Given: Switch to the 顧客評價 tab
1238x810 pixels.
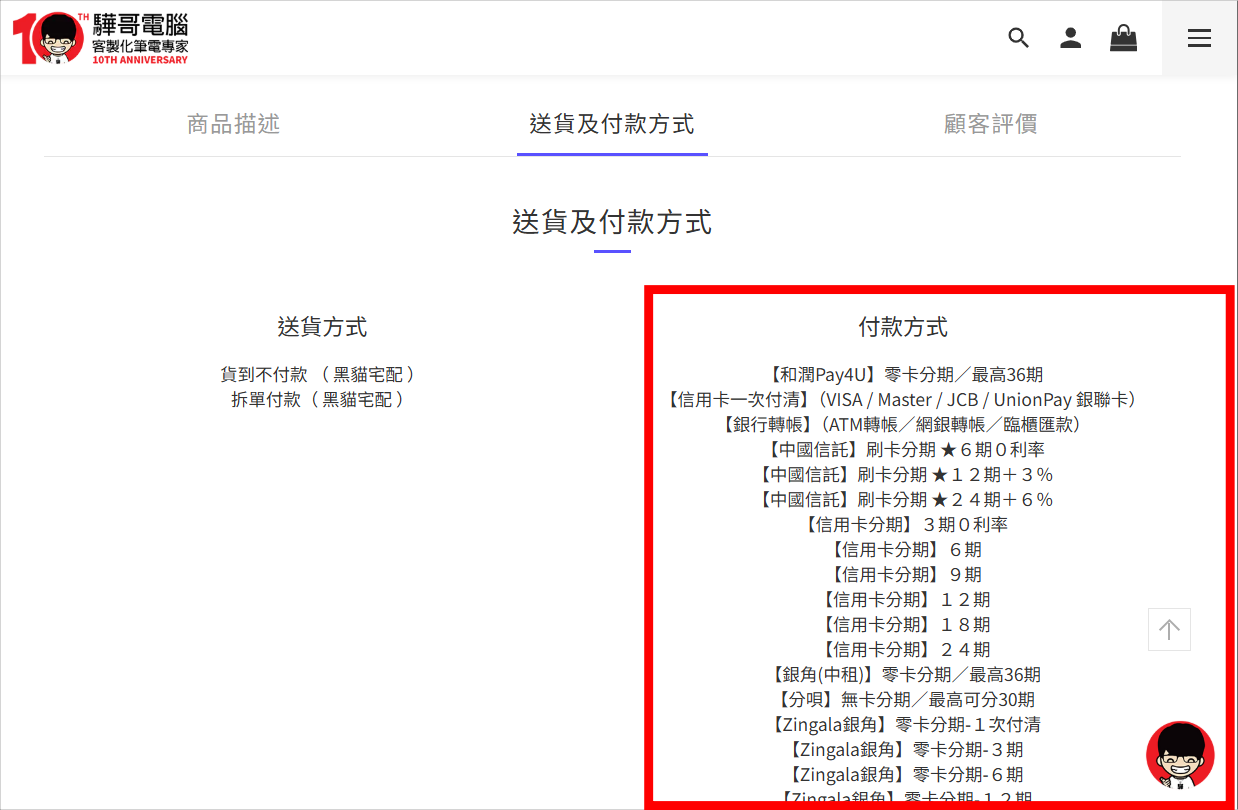Looking at the screenshot, I should click(990, 124).
